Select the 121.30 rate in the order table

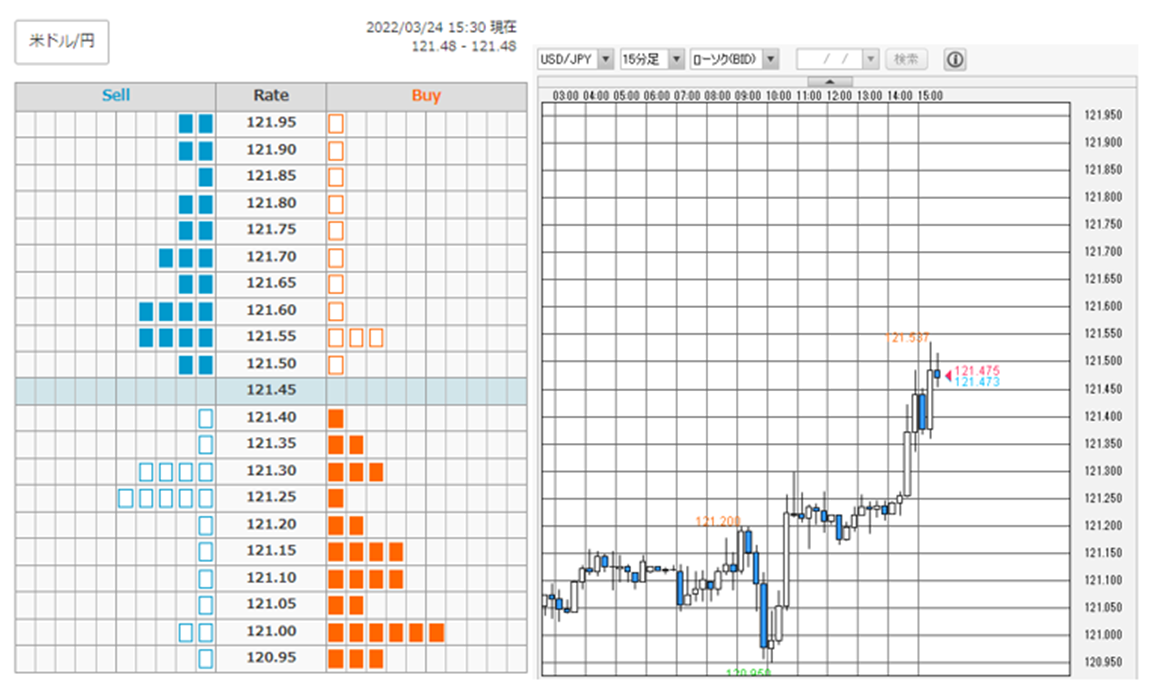271,471
